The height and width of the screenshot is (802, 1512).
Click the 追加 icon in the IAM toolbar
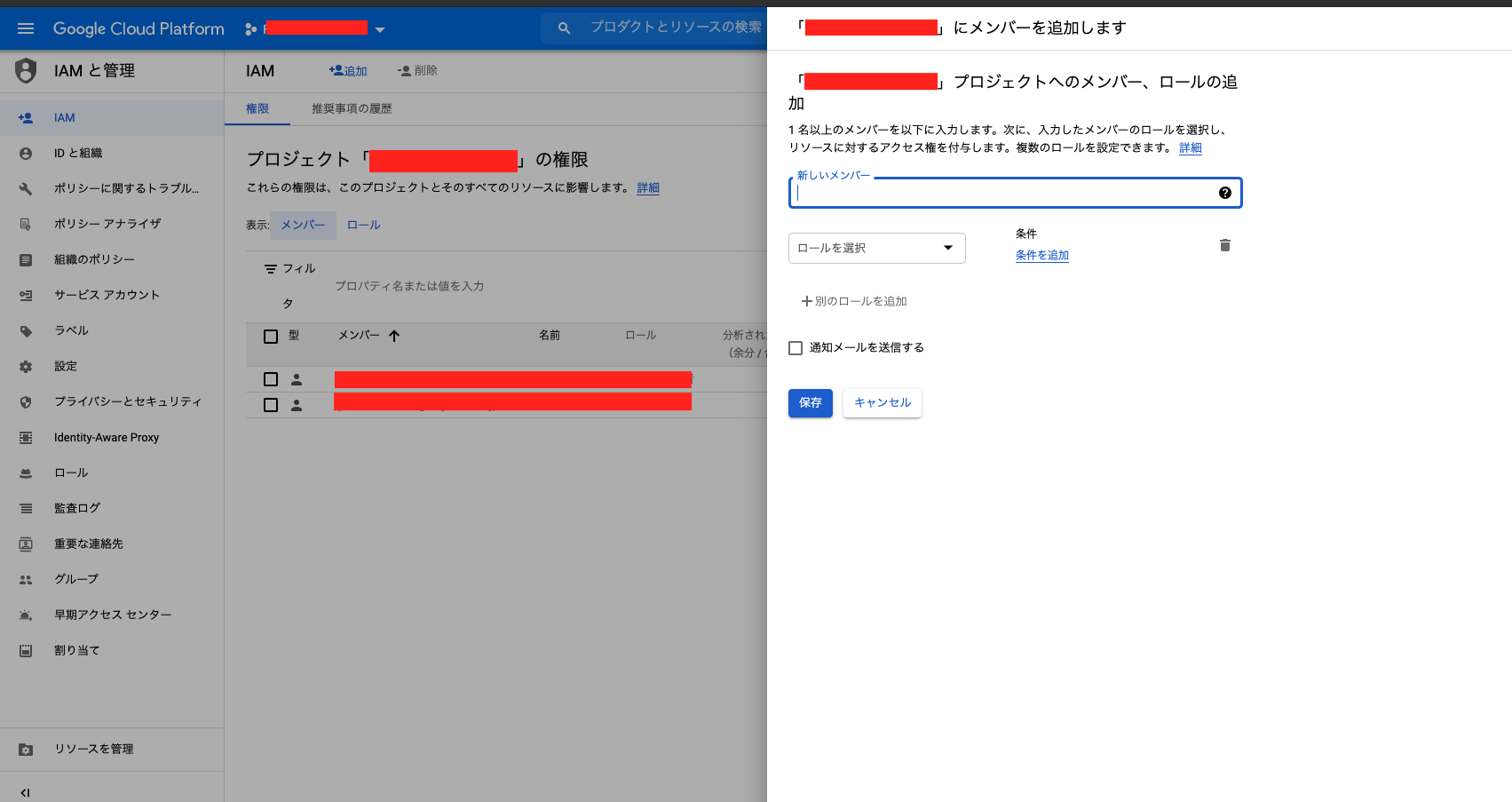347,70
